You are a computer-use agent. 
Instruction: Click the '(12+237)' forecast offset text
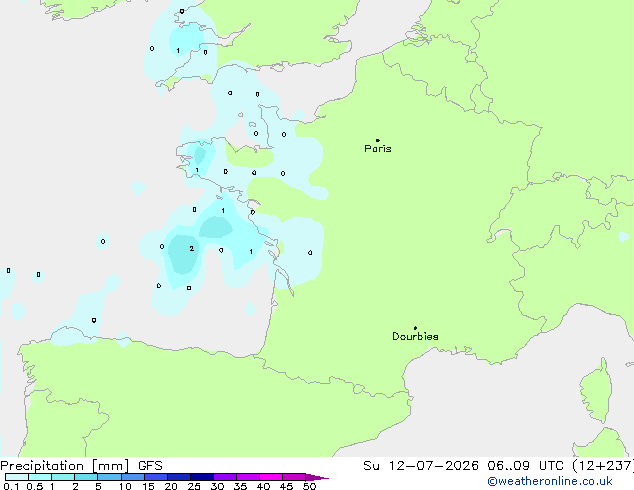pyautogui.click(x=602, y=466)
